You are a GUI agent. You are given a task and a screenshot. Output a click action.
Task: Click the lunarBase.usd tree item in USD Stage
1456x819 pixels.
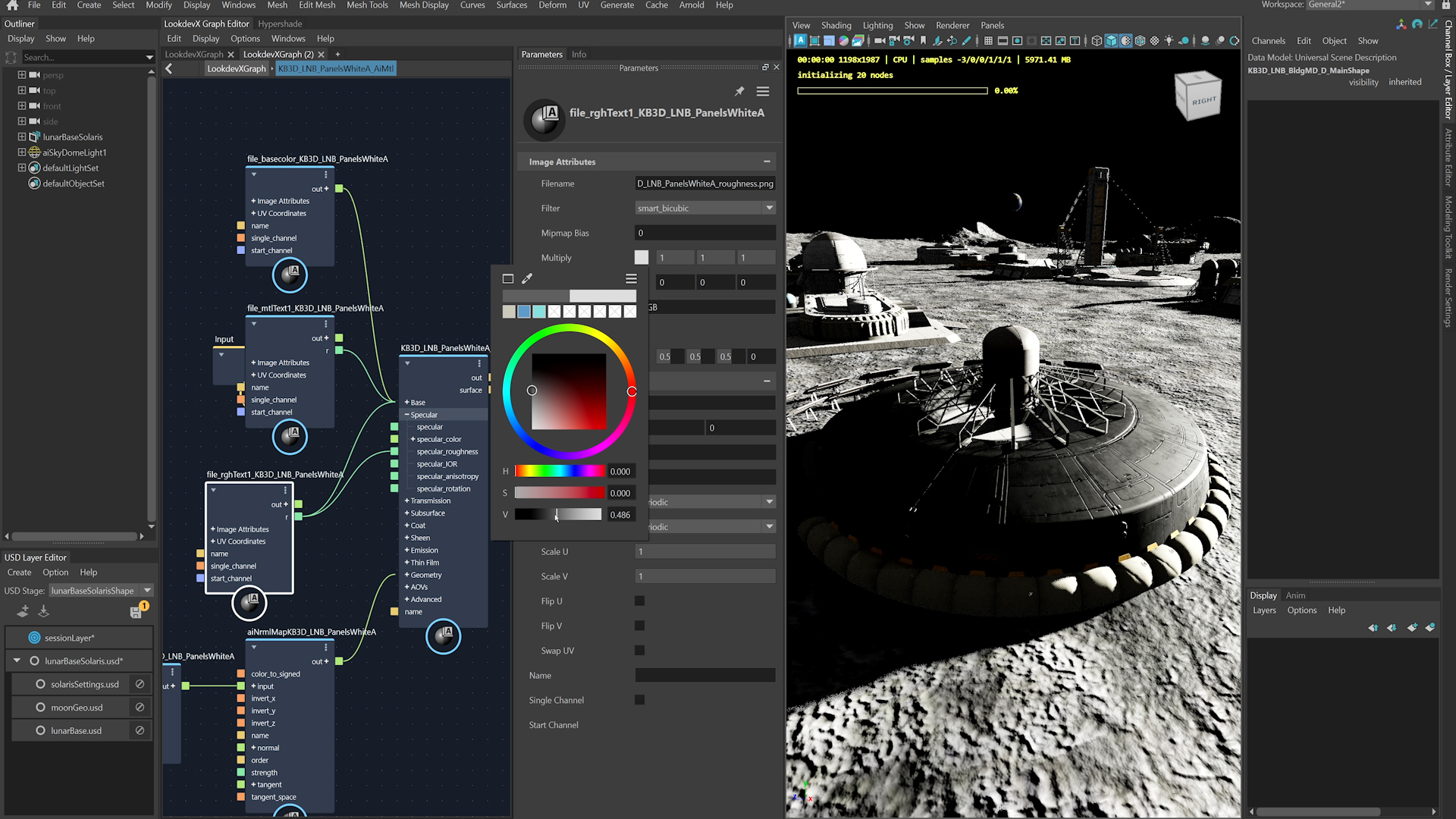(76, 730)
